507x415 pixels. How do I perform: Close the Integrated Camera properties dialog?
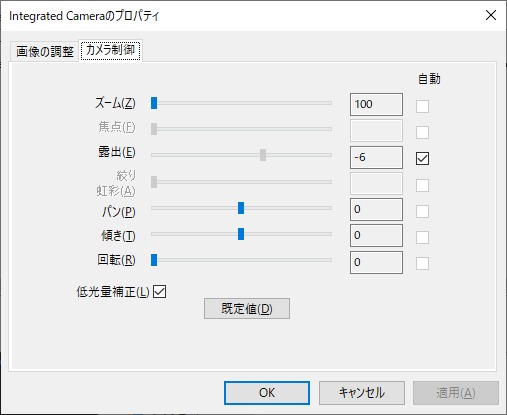click(x=491, y=15)
